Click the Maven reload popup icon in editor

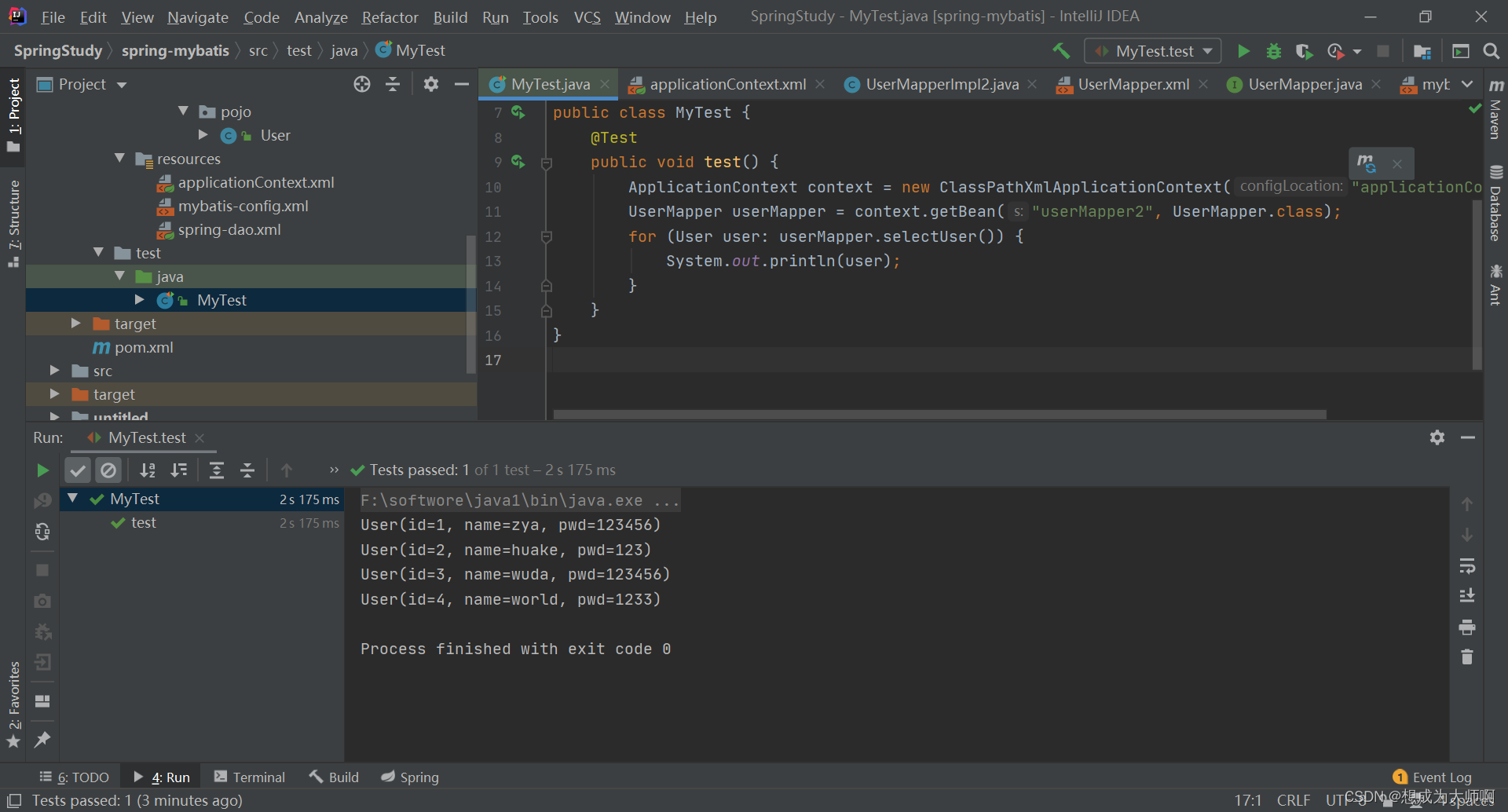[x=1367, y=163]
